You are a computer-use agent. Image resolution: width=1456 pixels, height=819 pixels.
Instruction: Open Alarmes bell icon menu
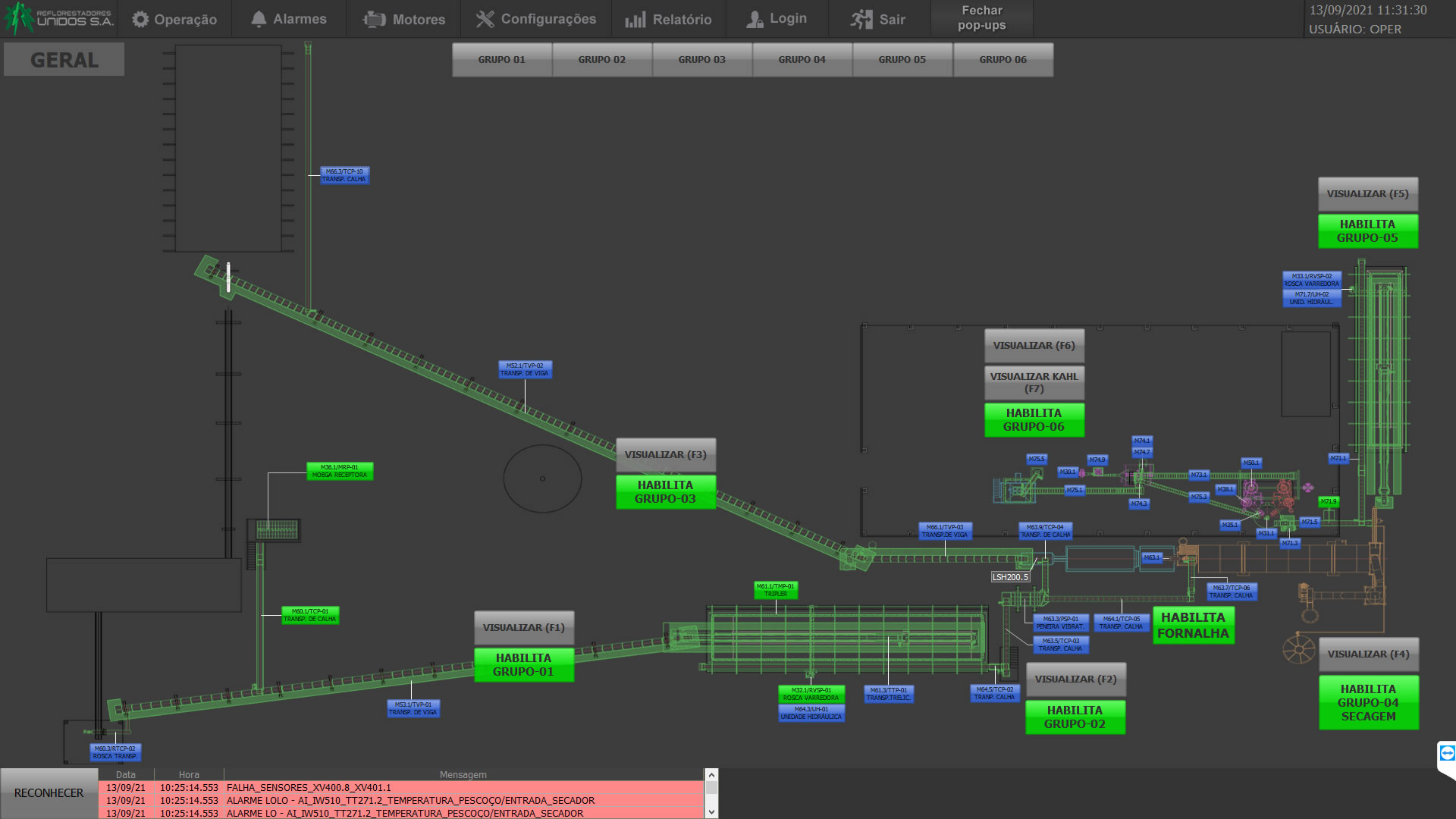point(259,19)
